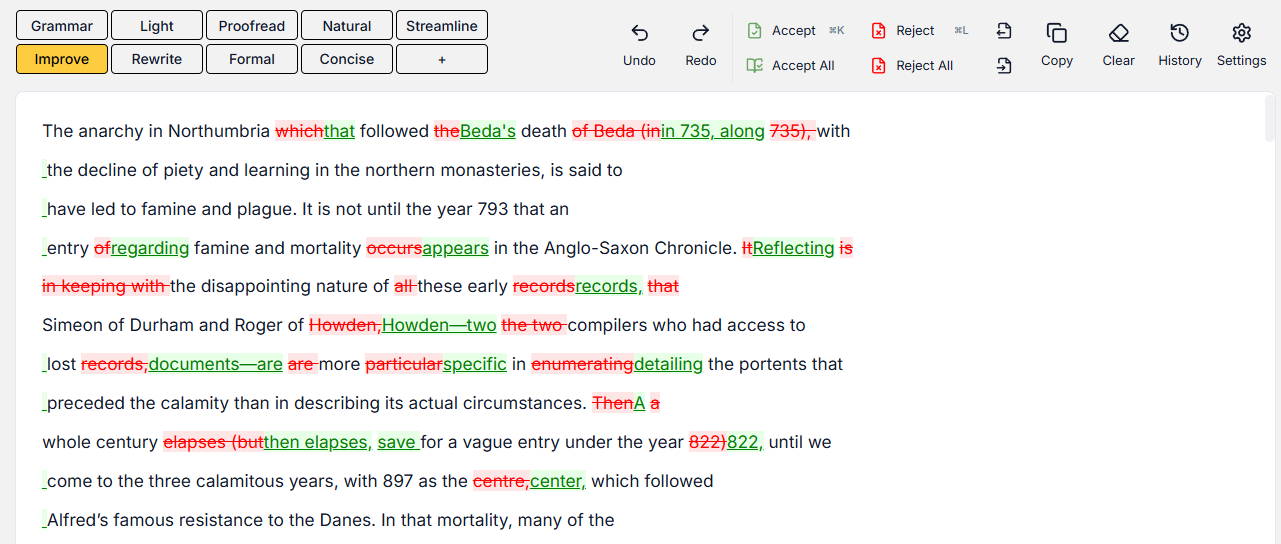Switch to Proofread mode
The width and height of the screenshot is (1281, 544).
tap(252, 26)
